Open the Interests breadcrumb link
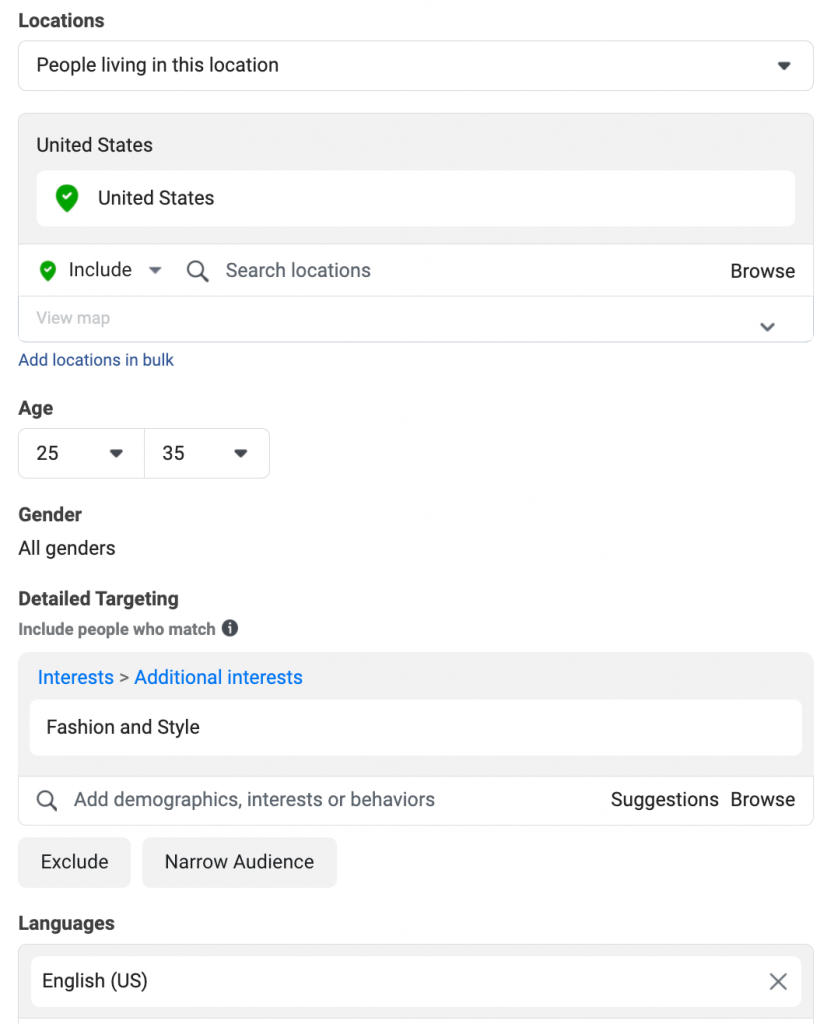 pyautogui.click(x=76, y=677)
